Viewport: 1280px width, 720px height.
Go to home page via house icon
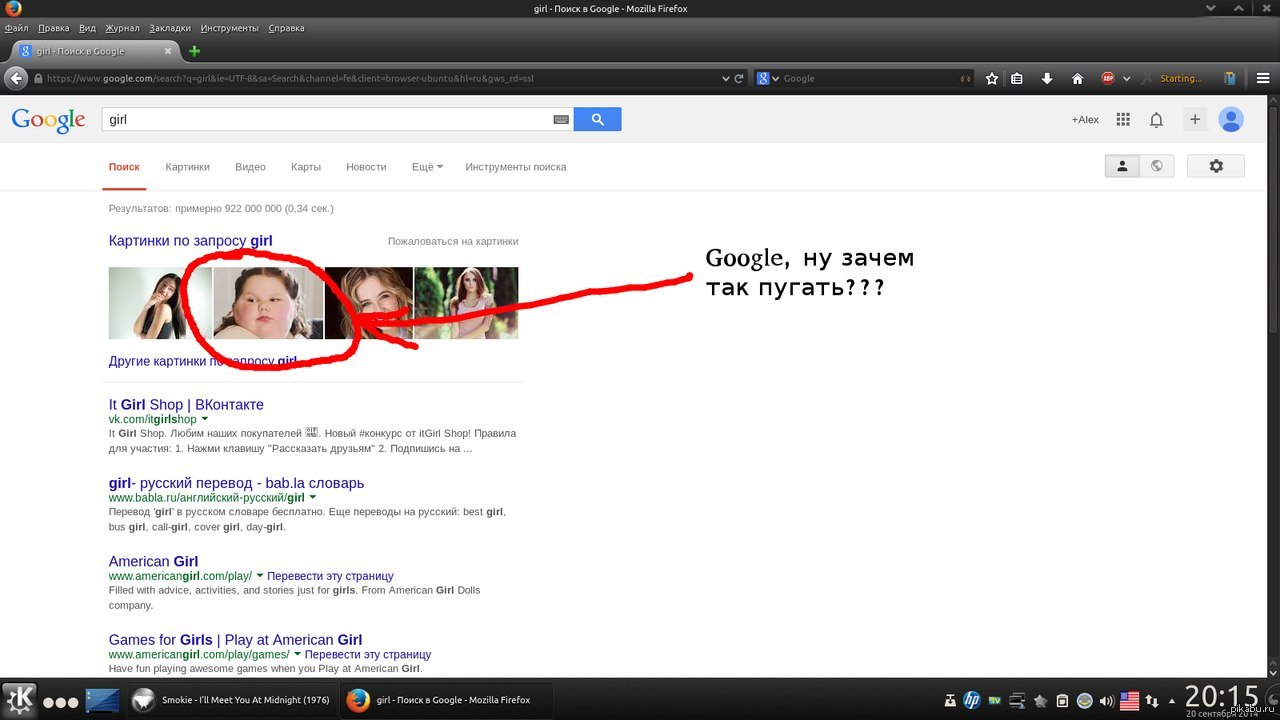pos(1077,79)
